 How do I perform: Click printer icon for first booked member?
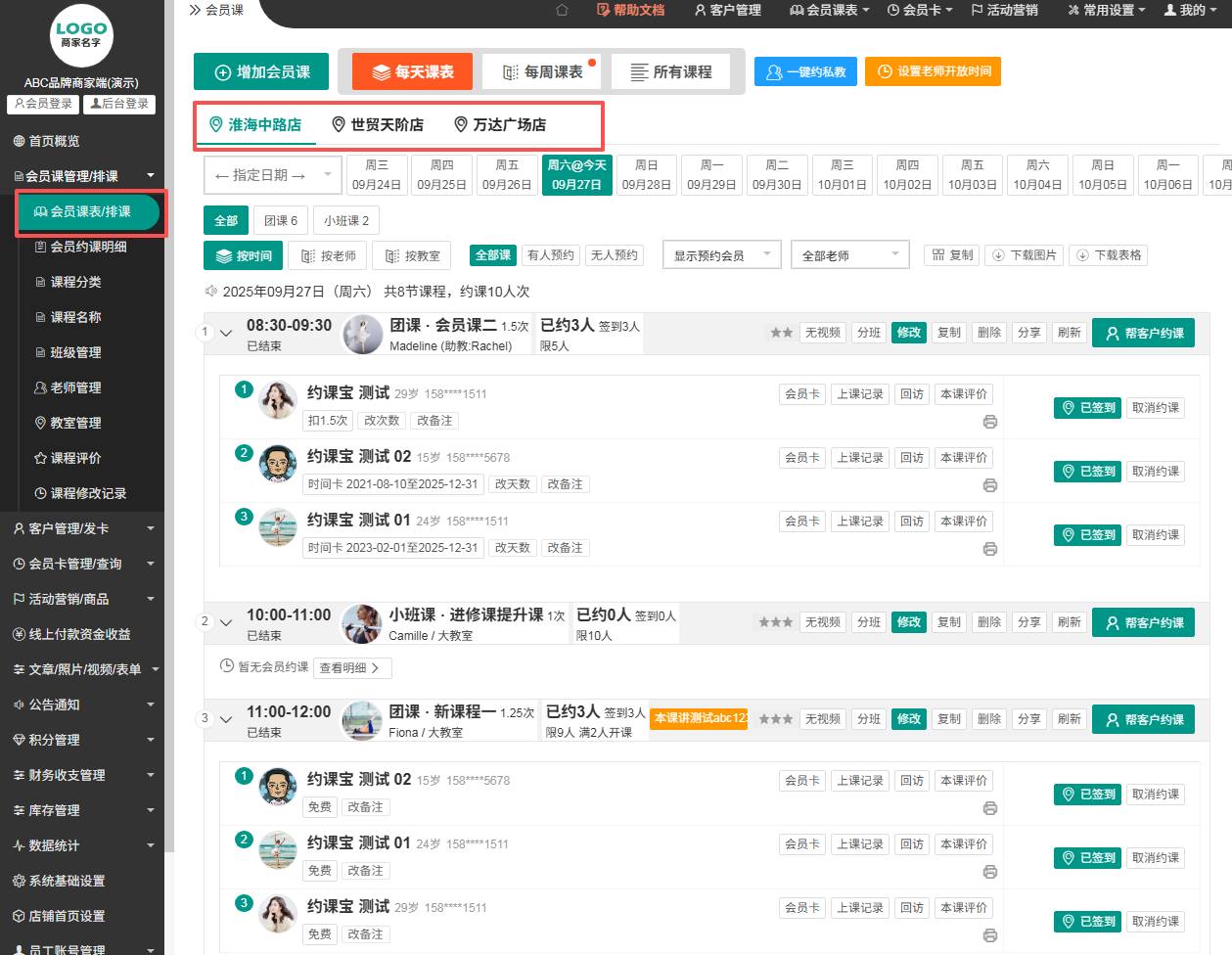(989, 422)
